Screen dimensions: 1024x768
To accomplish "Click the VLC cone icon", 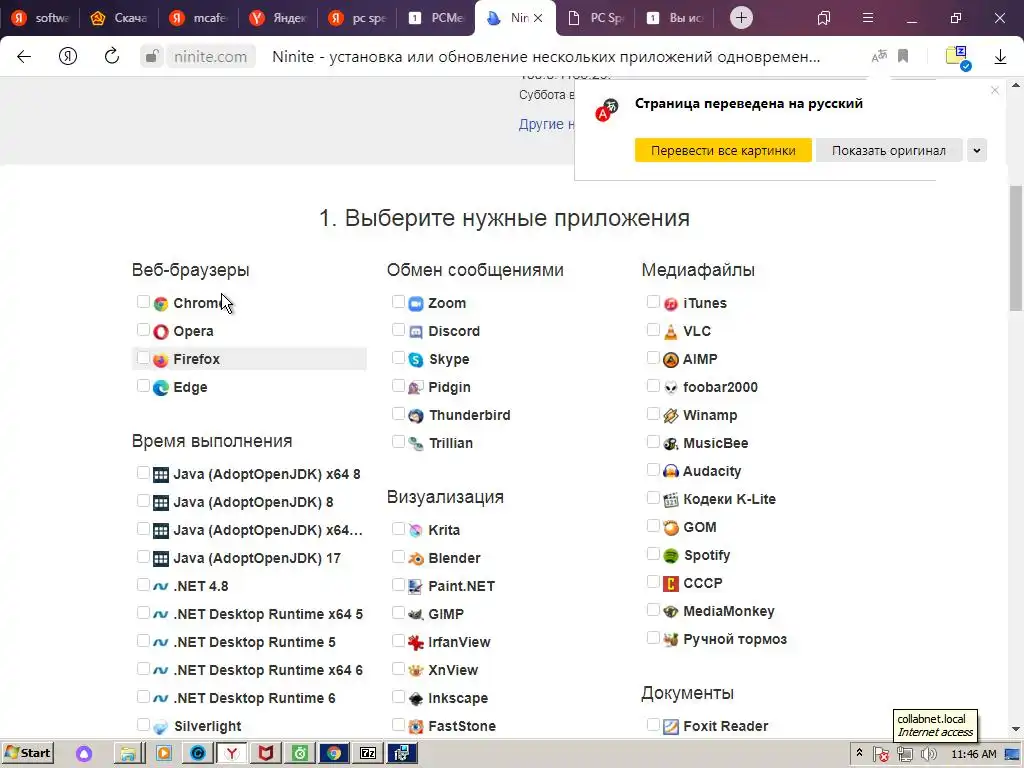I will [x=671, y=332].
